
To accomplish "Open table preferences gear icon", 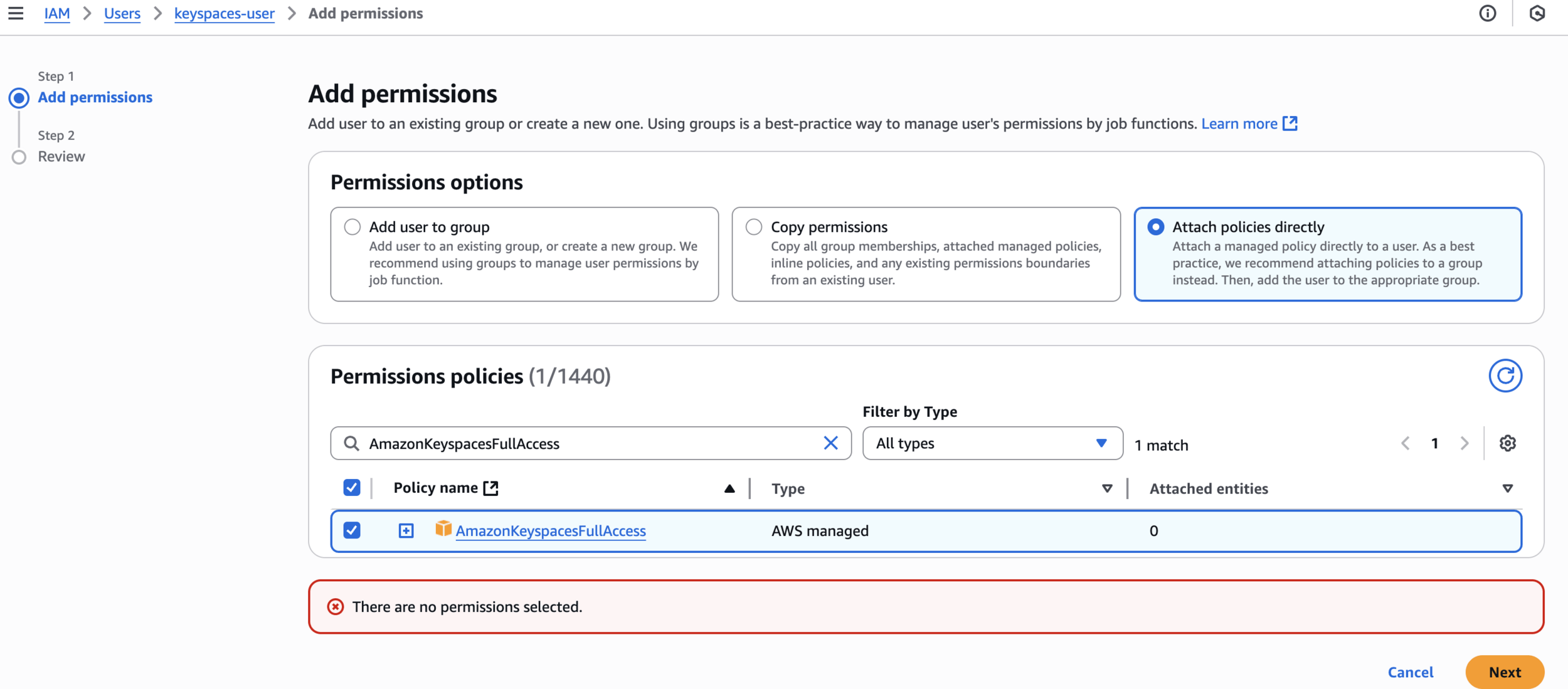I will click(1507, 443).
